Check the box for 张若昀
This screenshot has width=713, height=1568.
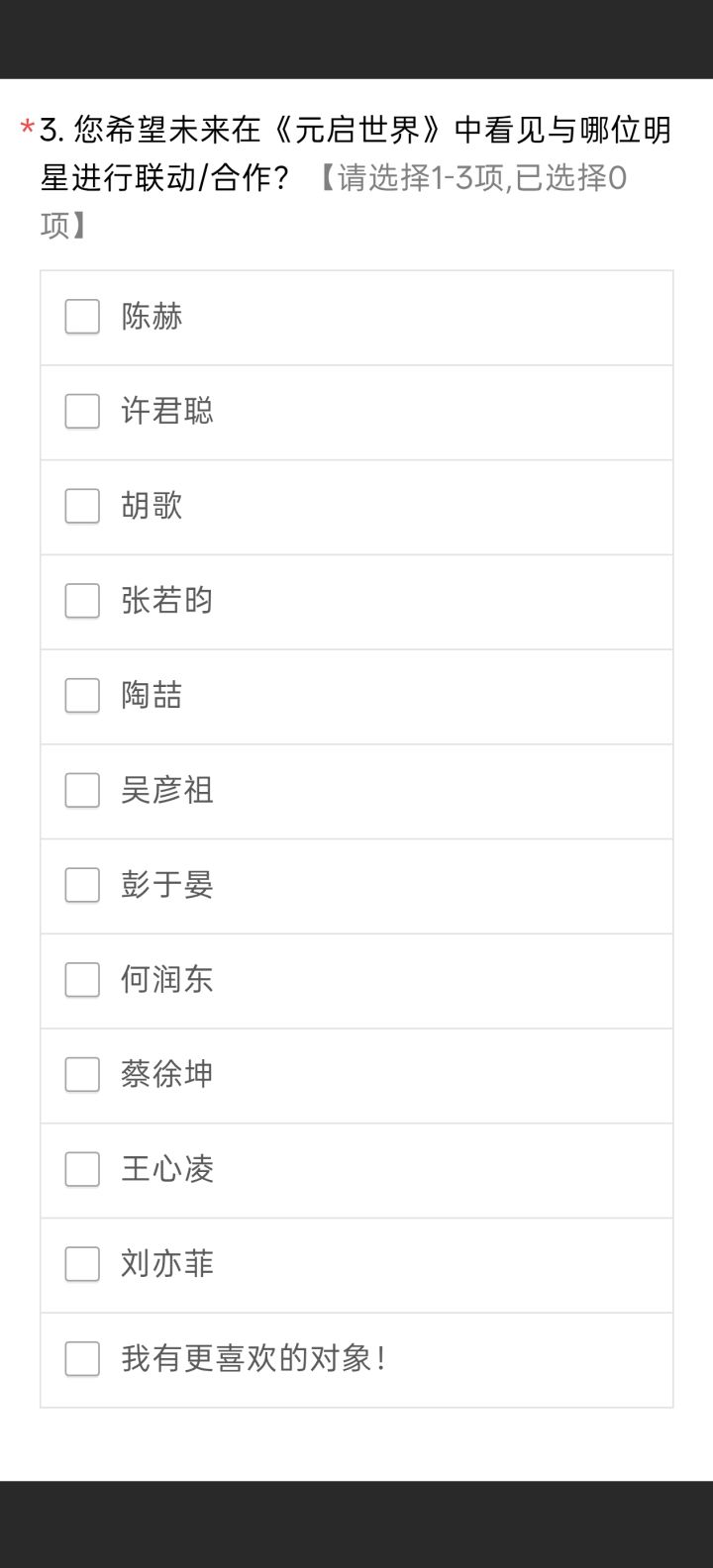(x=82, y=601)
